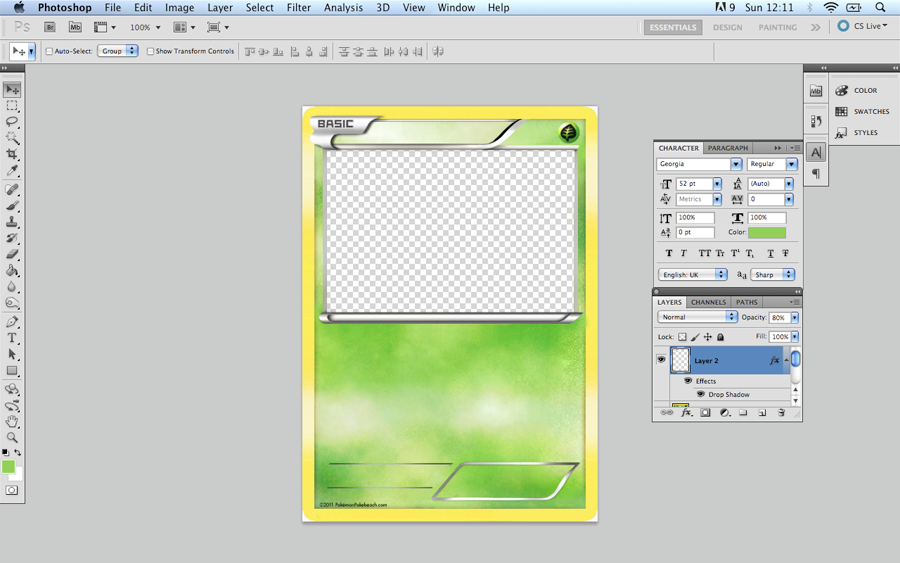The width and height of the screenshot is (900, 563).
Task: Toggle lock all padlock icon
Action: (x=720, y=337)
